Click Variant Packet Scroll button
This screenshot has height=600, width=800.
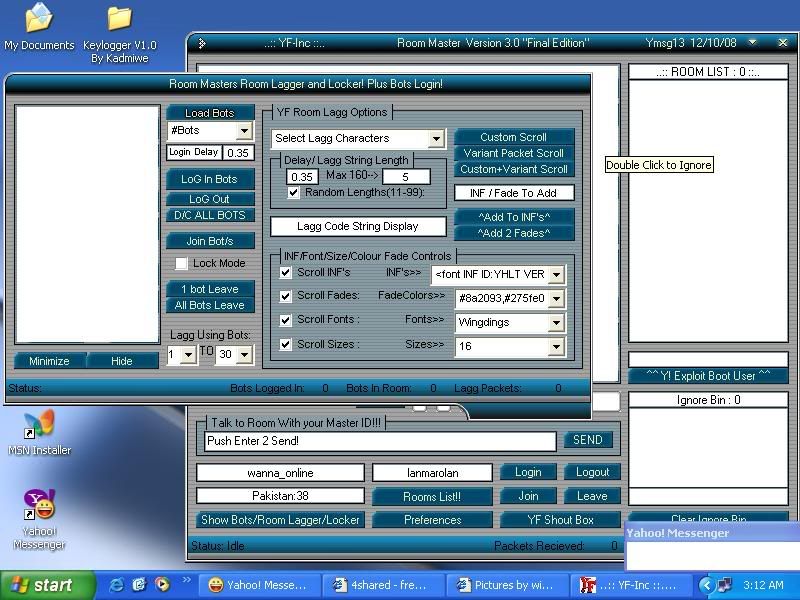(x=514, y=153)
